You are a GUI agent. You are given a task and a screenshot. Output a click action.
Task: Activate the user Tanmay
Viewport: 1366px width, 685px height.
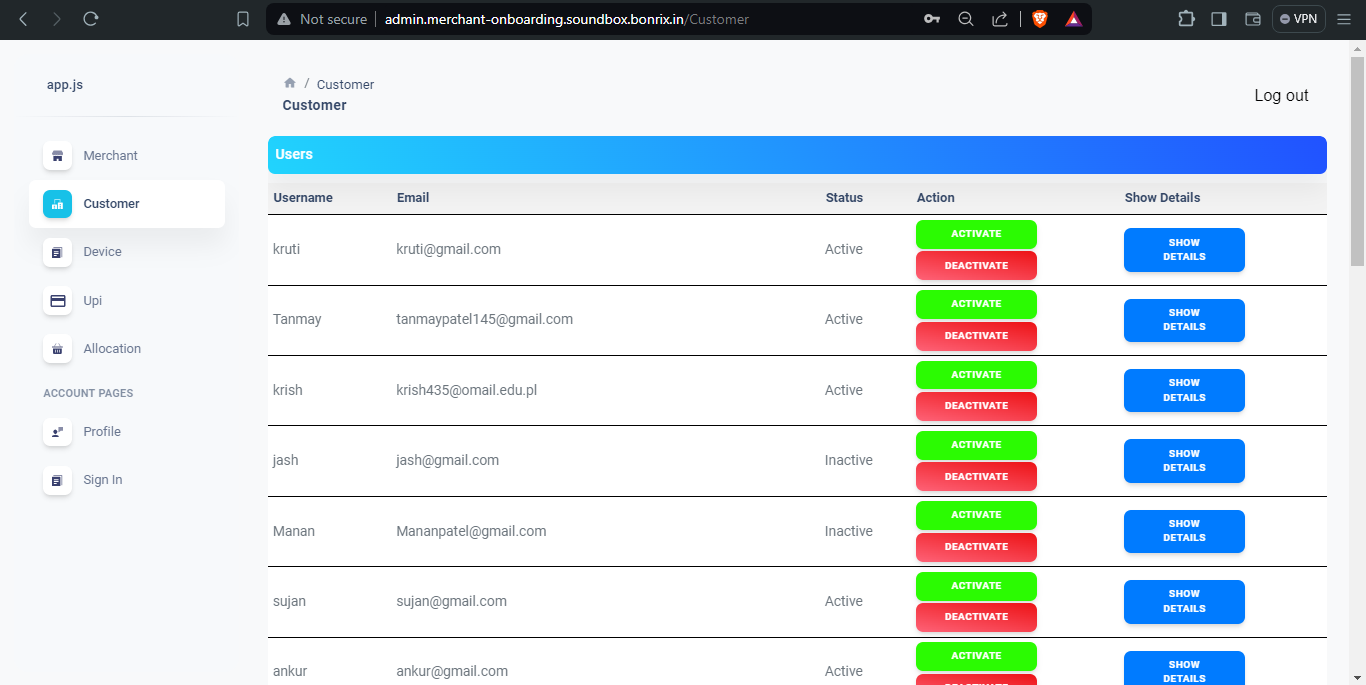[976, 304]
